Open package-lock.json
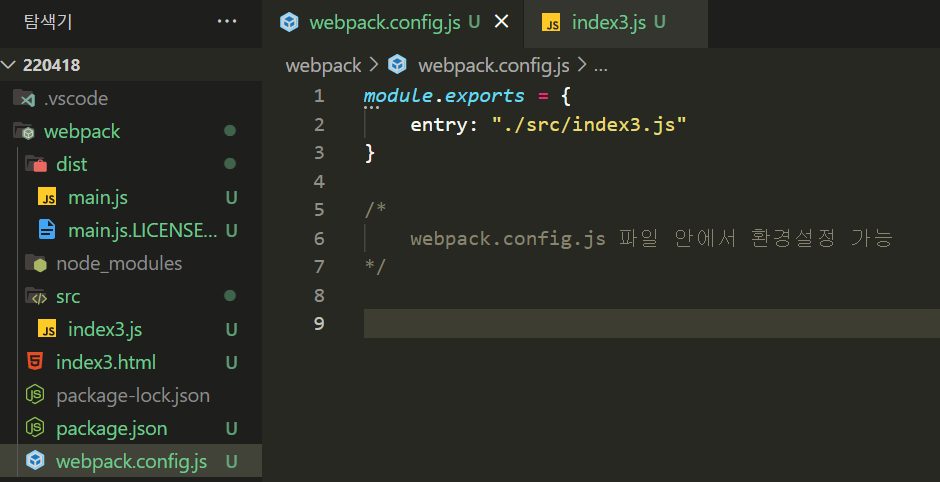The height and width of the screenshot is (482, 940). tap(131, 395)
